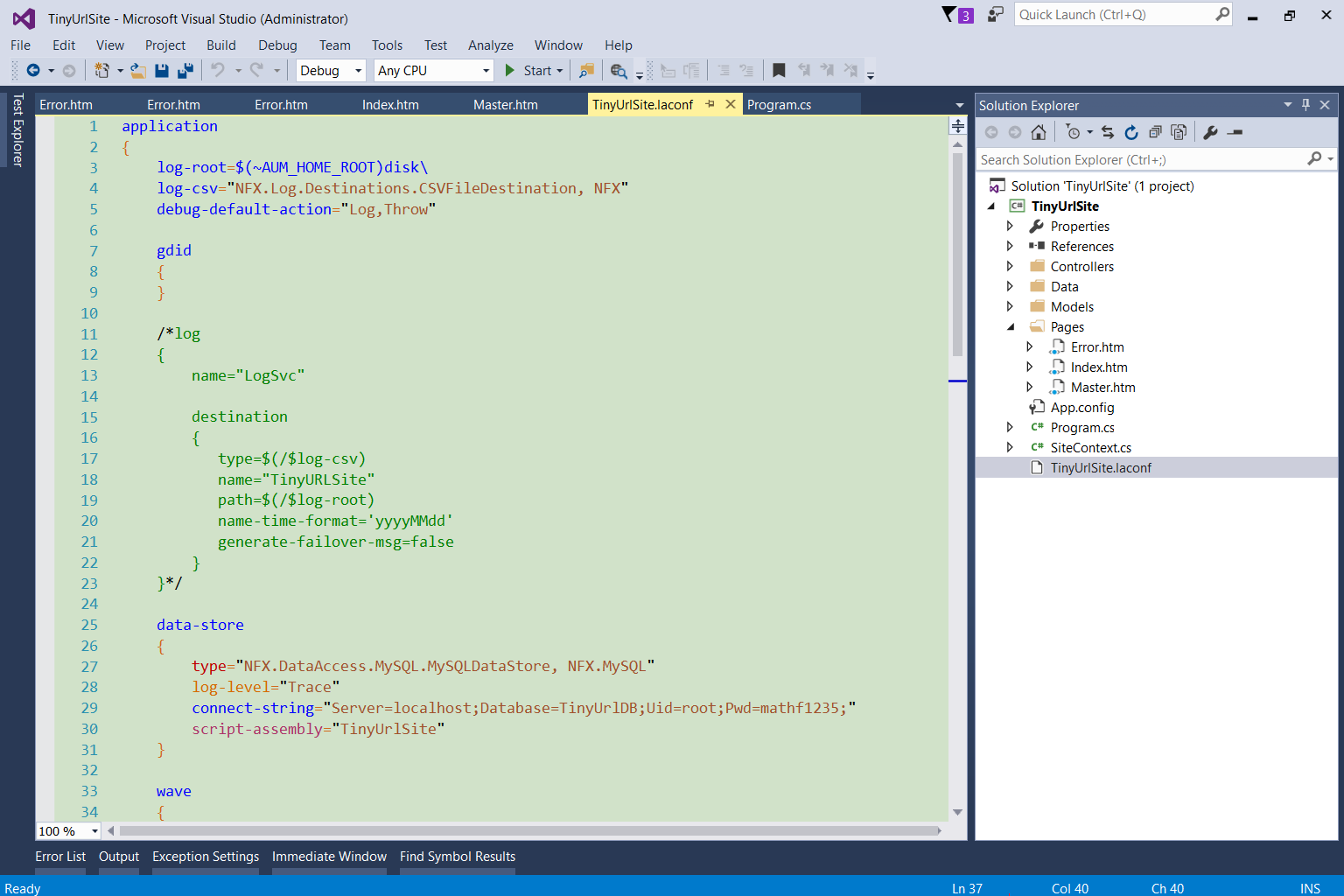This screenshot has height=896, width=1344.
Task: Open the Tools menu
Action: pyautogui.click(x=387, y=45)
